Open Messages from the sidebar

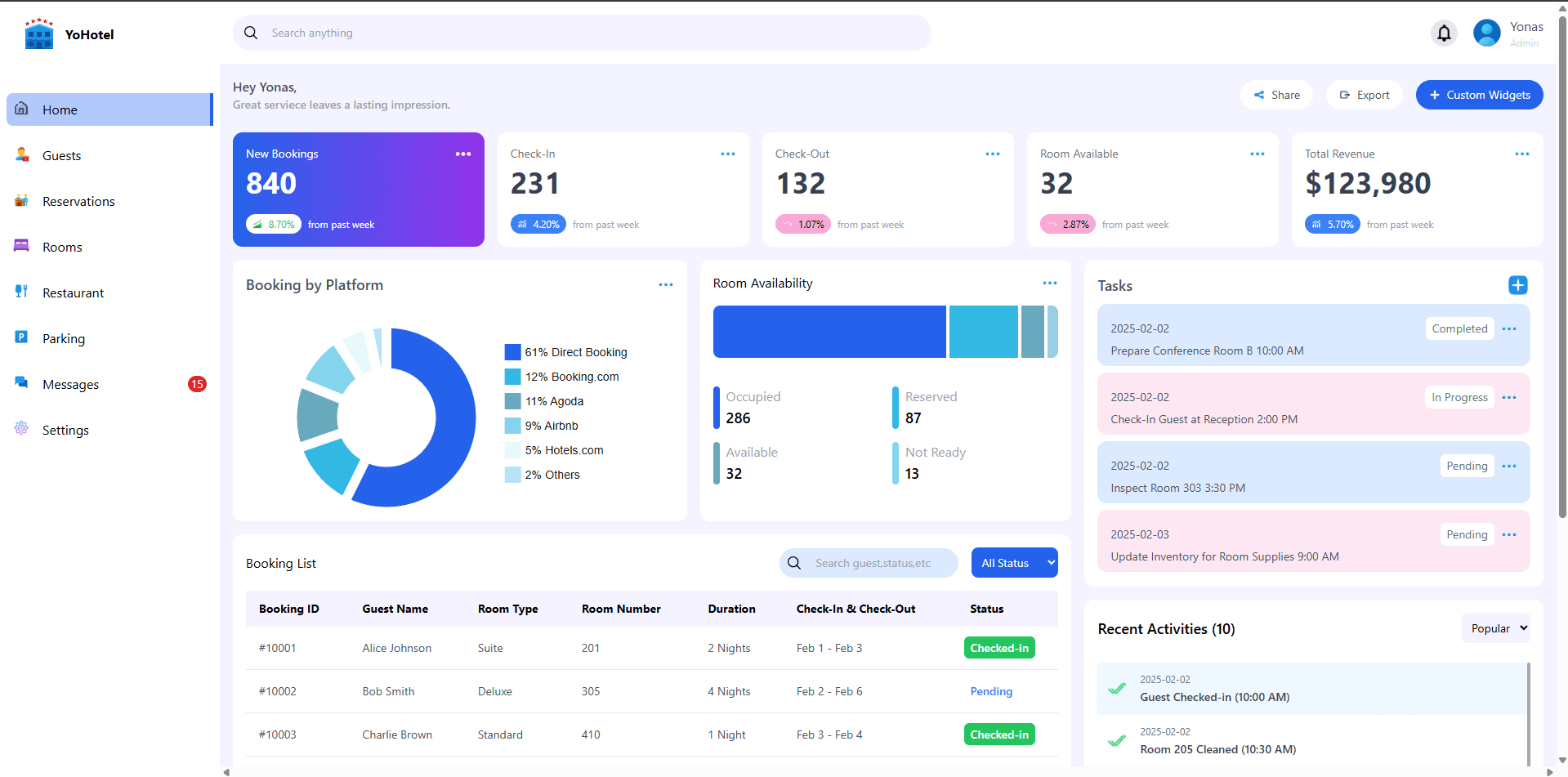coord(70,385)
